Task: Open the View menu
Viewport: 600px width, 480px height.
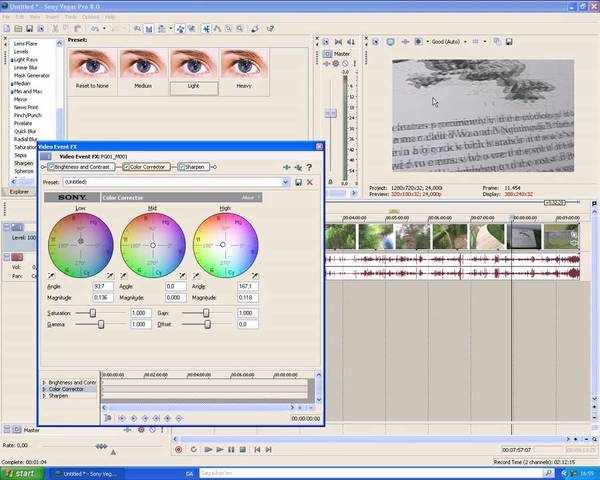Action: tap(35, 17)
